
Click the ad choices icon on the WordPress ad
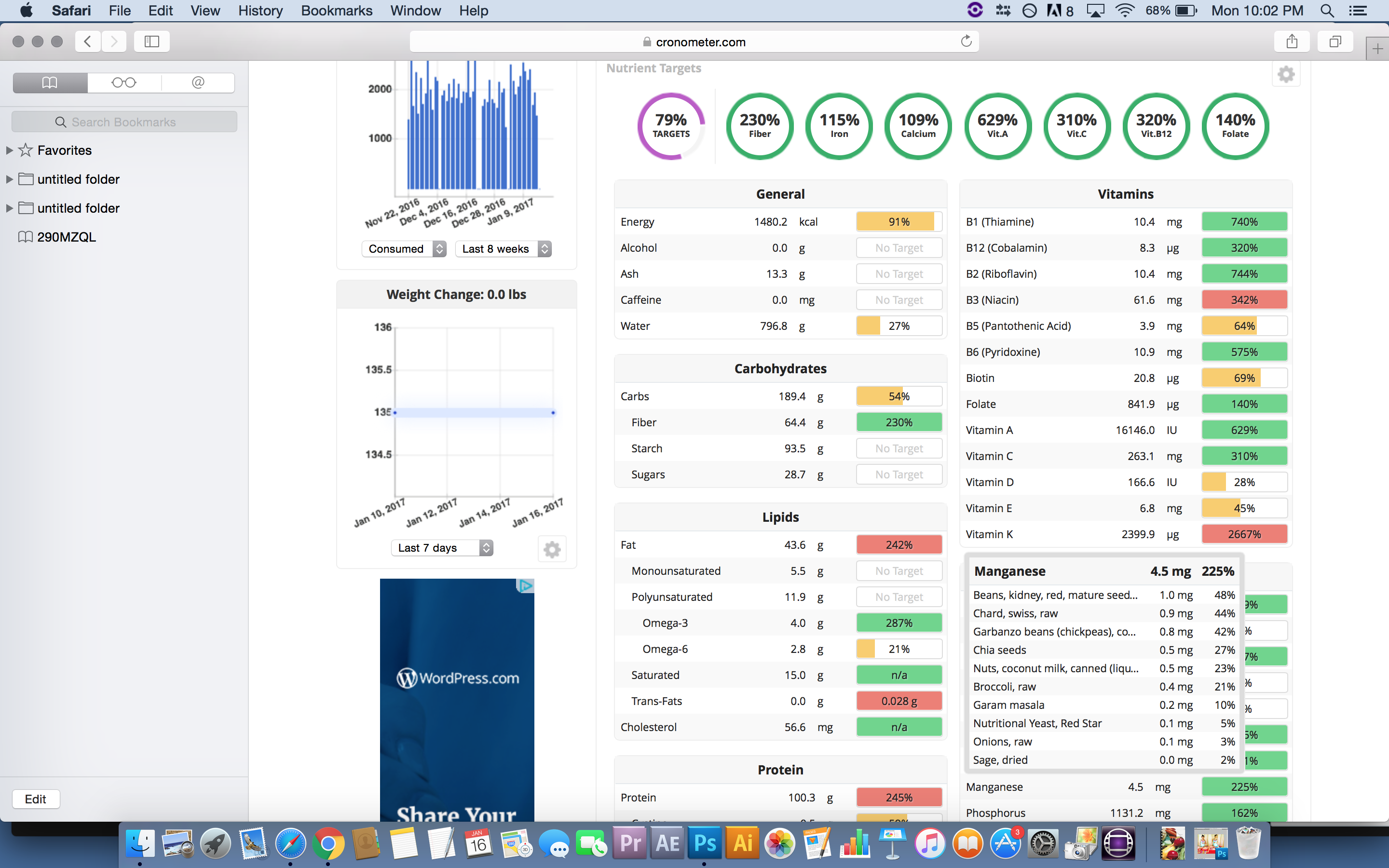[x=525, y=585]
